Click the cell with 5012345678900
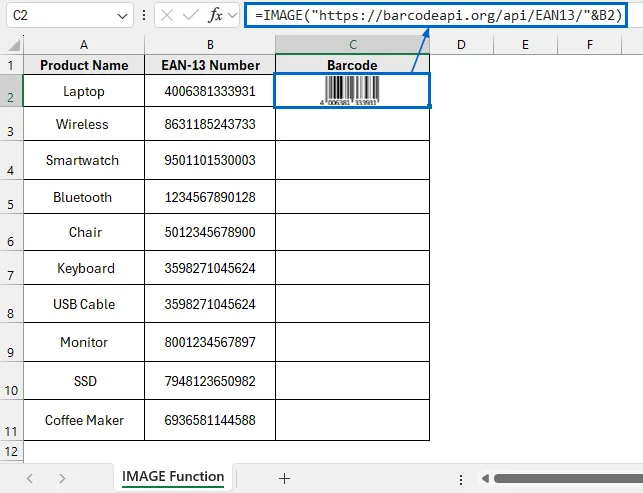The height and width of the screenshot is (493, 643). [x=210, y=232]
